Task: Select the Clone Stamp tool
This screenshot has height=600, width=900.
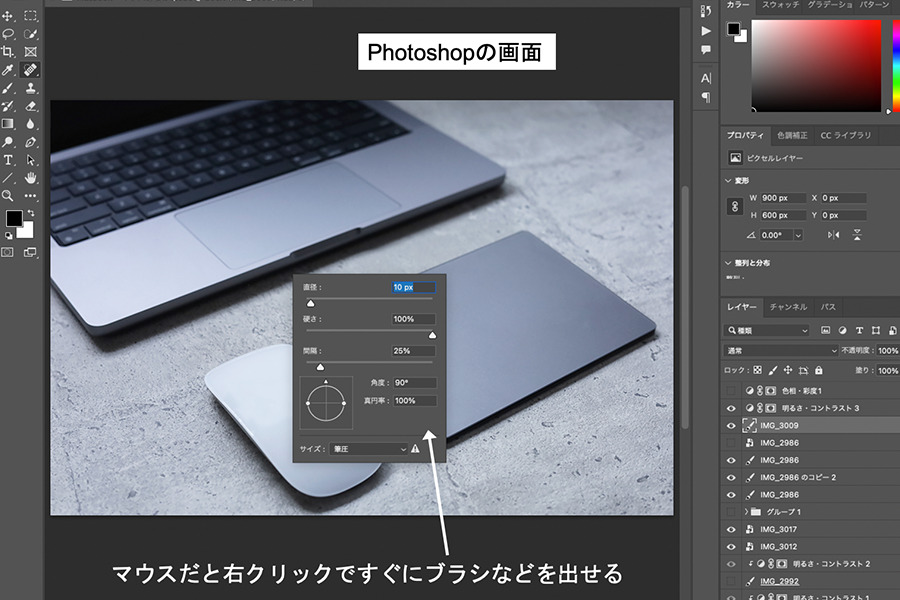Action: pyautogui.click(x=30, y=88)
